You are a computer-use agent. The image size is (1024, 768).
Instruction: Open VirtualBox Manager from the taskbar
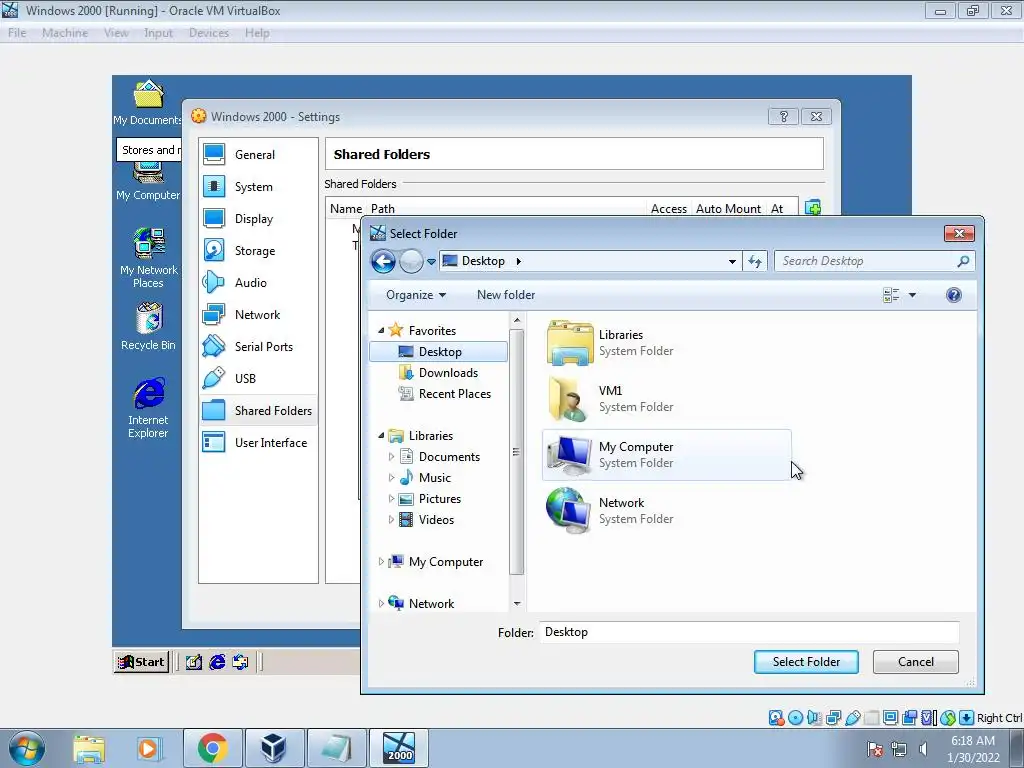274,748
